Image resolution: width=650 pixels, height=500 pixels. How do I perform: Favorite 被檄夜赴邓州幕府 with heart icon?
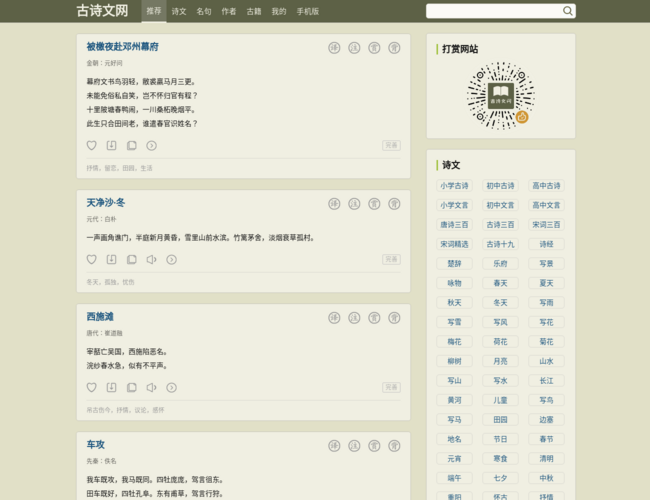pos(92,146)
